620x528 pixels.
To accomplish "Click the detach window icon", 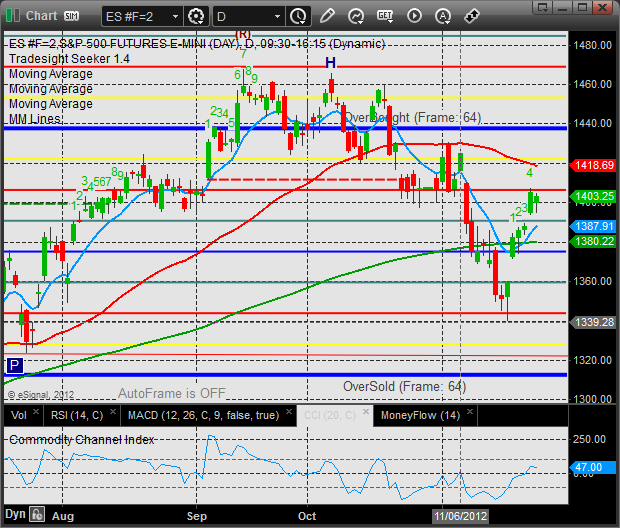I will [x=542, y=7].
